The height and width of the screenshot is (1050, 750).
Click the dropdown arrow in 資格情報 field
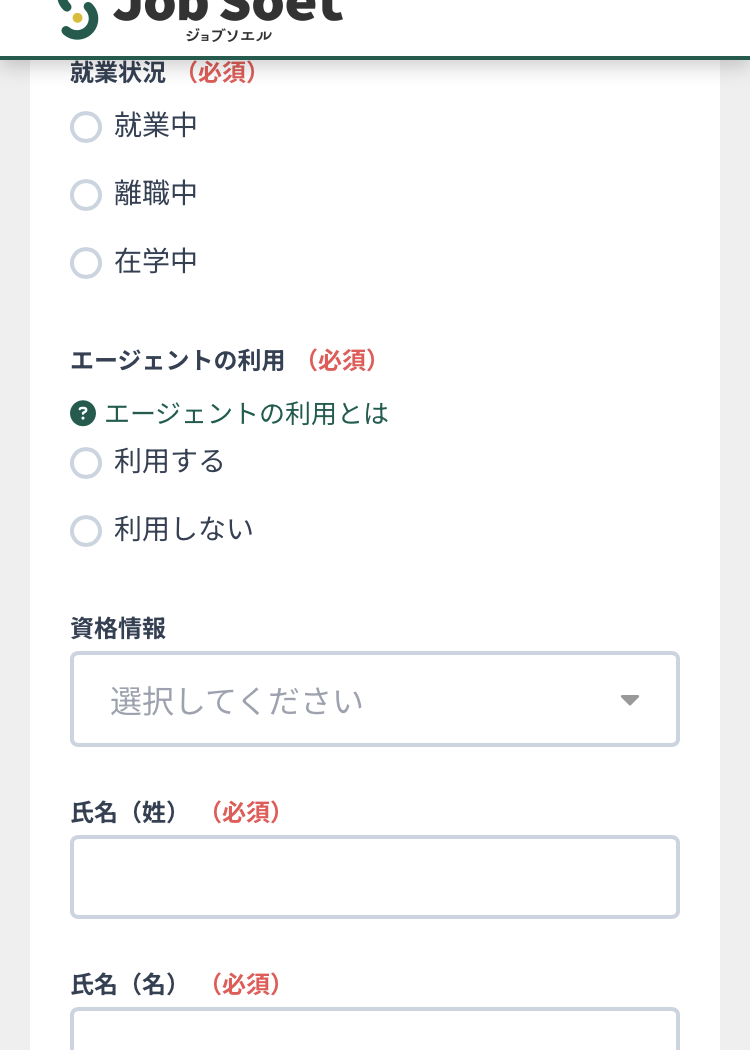(x=629, y=700)
